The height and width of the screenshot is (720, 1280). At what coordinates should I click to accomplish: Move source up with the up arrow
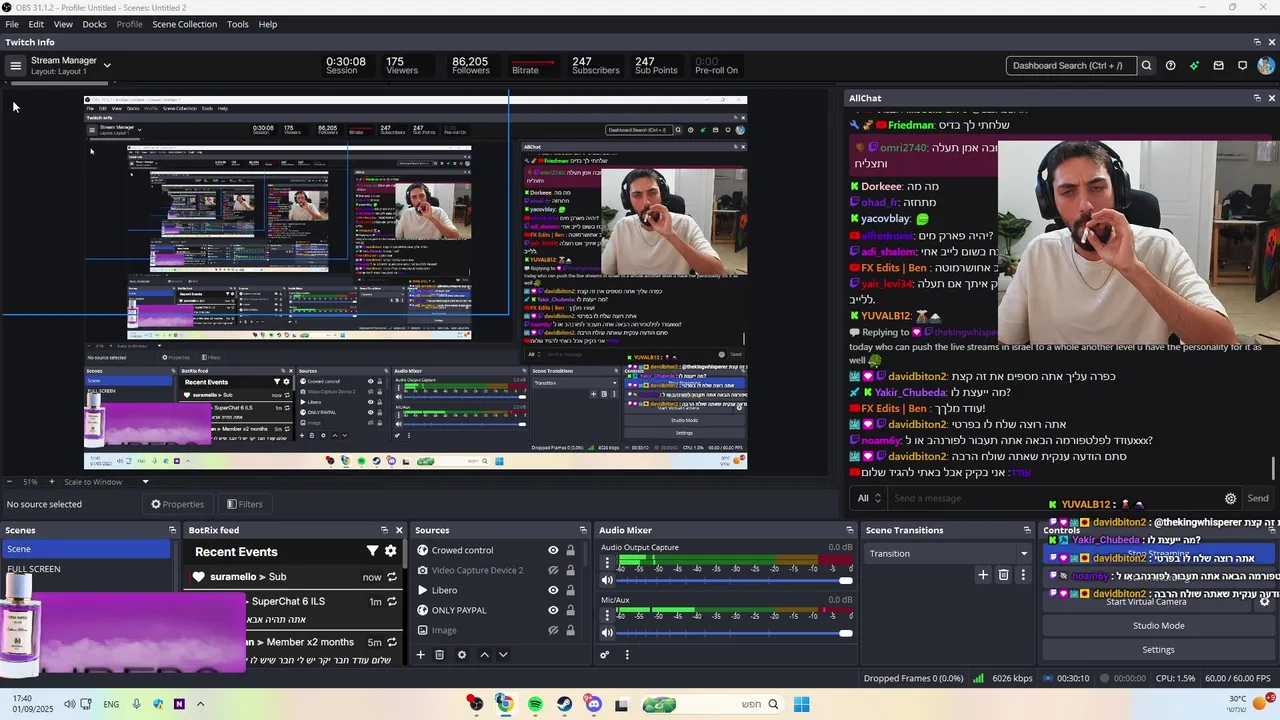[x=485, y=655]
